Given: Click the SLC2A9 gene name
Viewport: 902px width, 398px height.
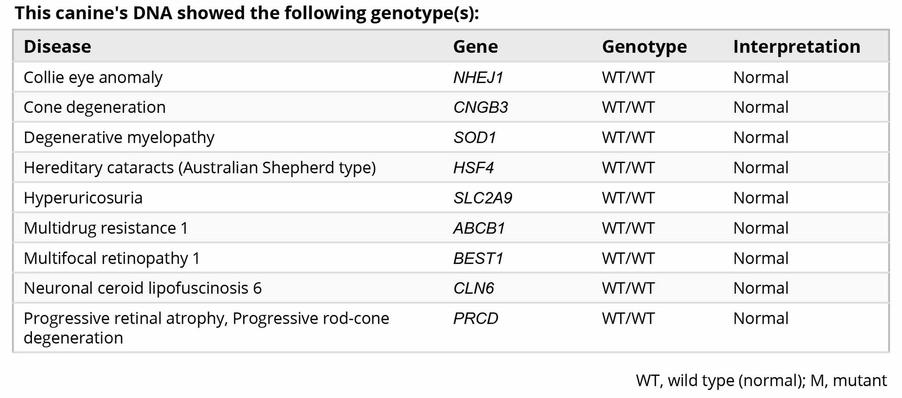Looking at the screenshot, I should tap(483, 198).
